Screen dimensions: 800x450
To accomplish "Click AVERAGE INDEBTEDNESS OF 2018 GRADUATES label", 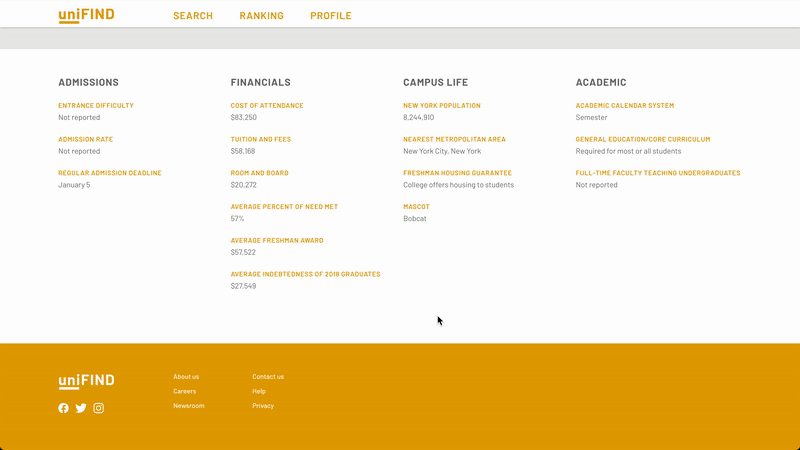I will click(305, 274).
